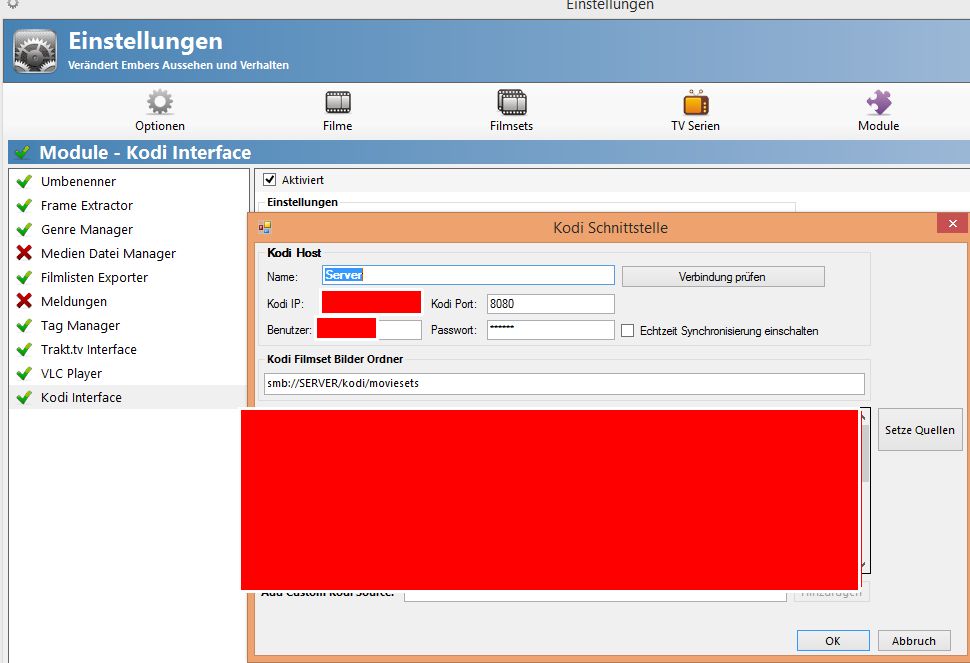Click green checkmark next to Umbenenner

[x=24, y=181]
